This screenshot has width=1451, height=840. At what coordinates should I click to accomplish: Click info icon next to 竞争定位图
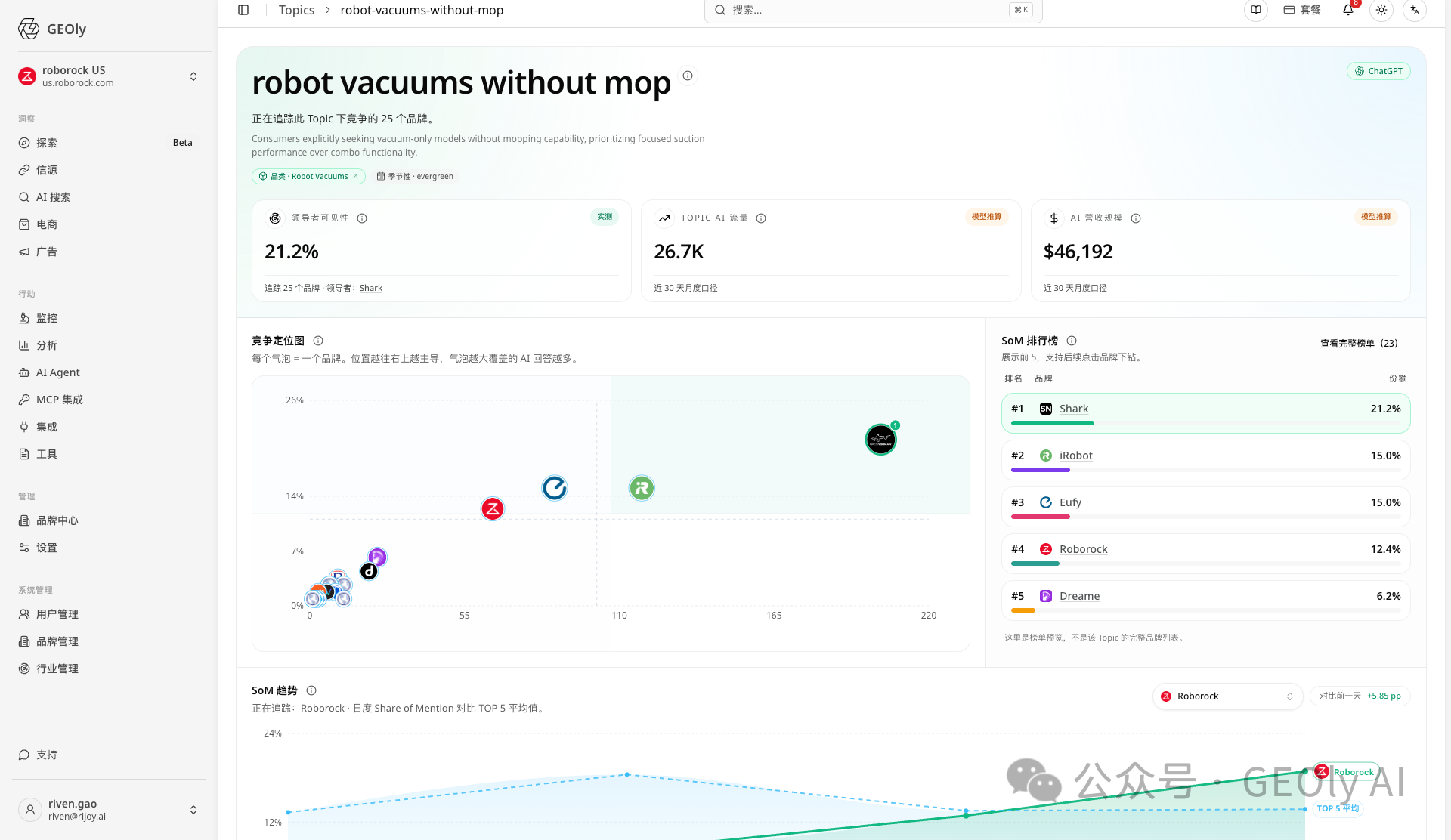[318, 341]
